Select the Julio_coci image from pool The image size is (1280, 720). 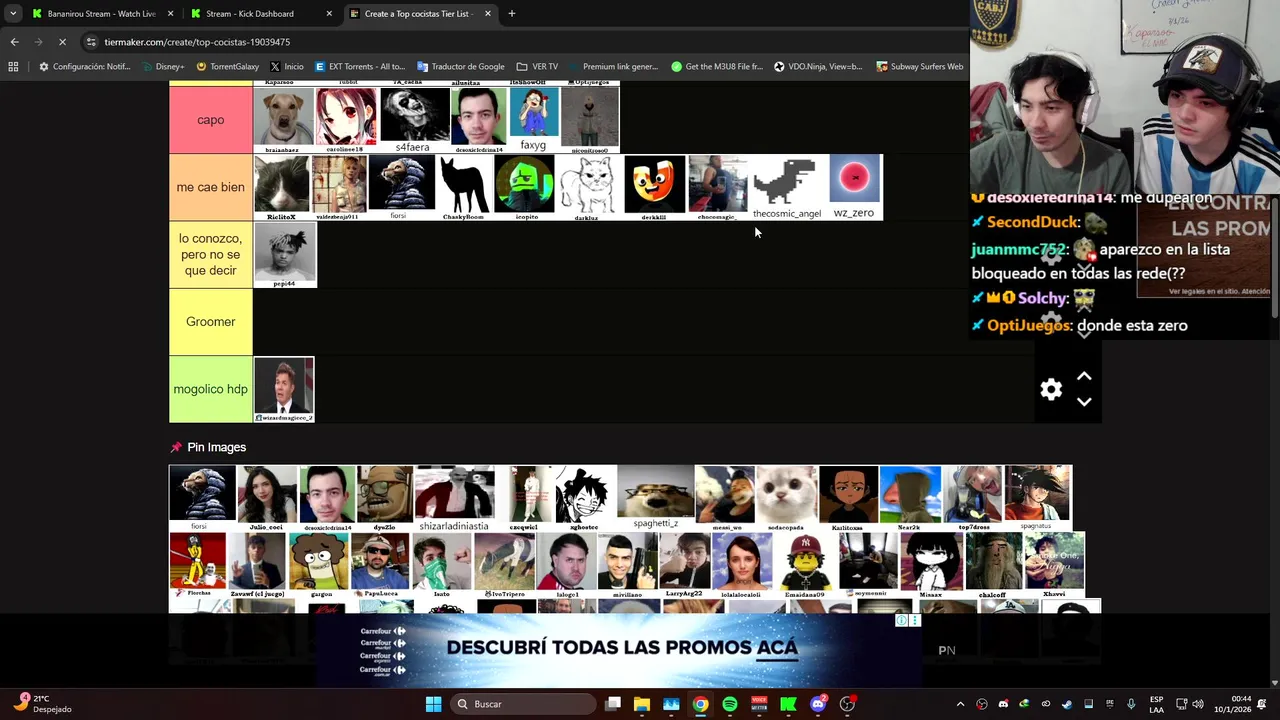[266, 498]
